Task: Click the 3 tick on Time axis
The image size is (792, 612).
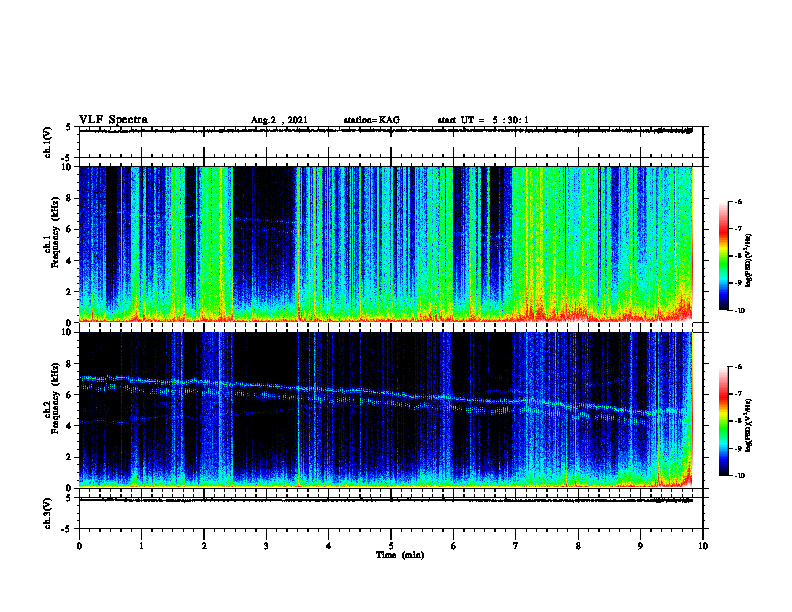Action: tap(266, 546)
